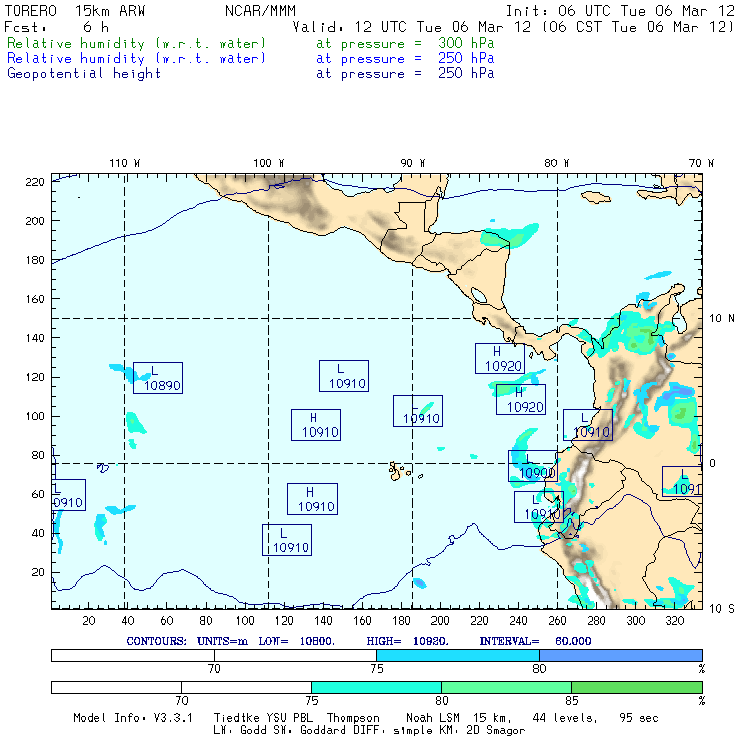Click the "44 levels," model info text
Screen dimensions: 740x740
[x=564, y=718]
